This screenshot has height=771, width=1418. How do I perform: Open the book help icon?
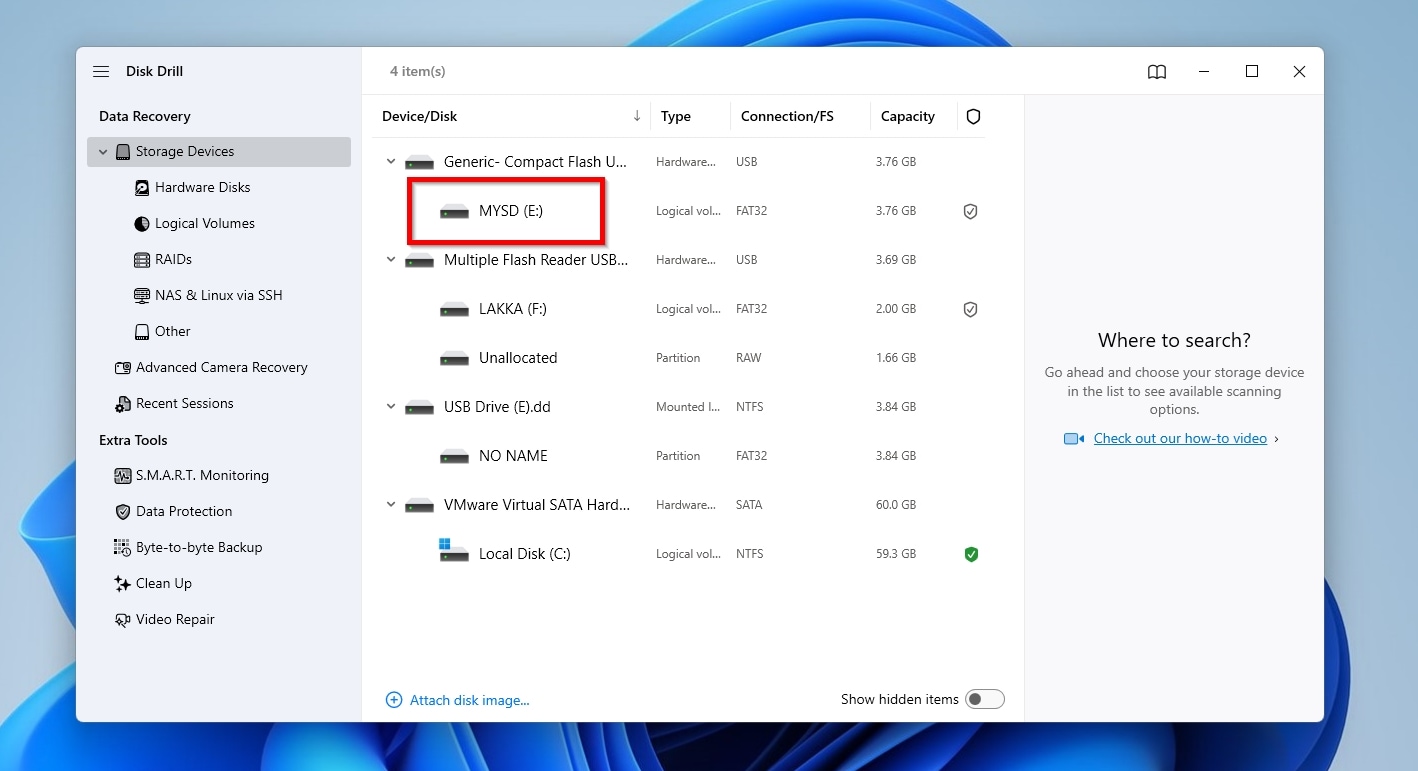pos(1157,72)
